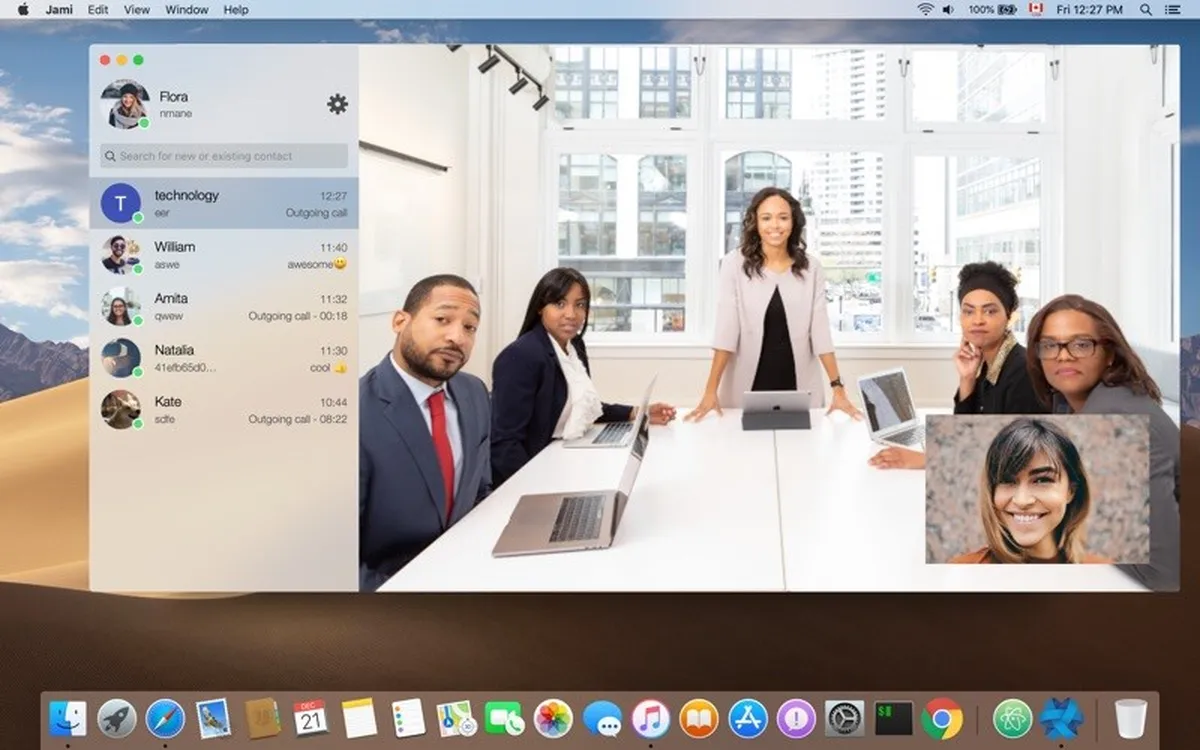The height and width of the screenshot is (750, 1200).
Task: Open App Store icon in Dock
Action: pyautogui.click(x=748, y=718)
